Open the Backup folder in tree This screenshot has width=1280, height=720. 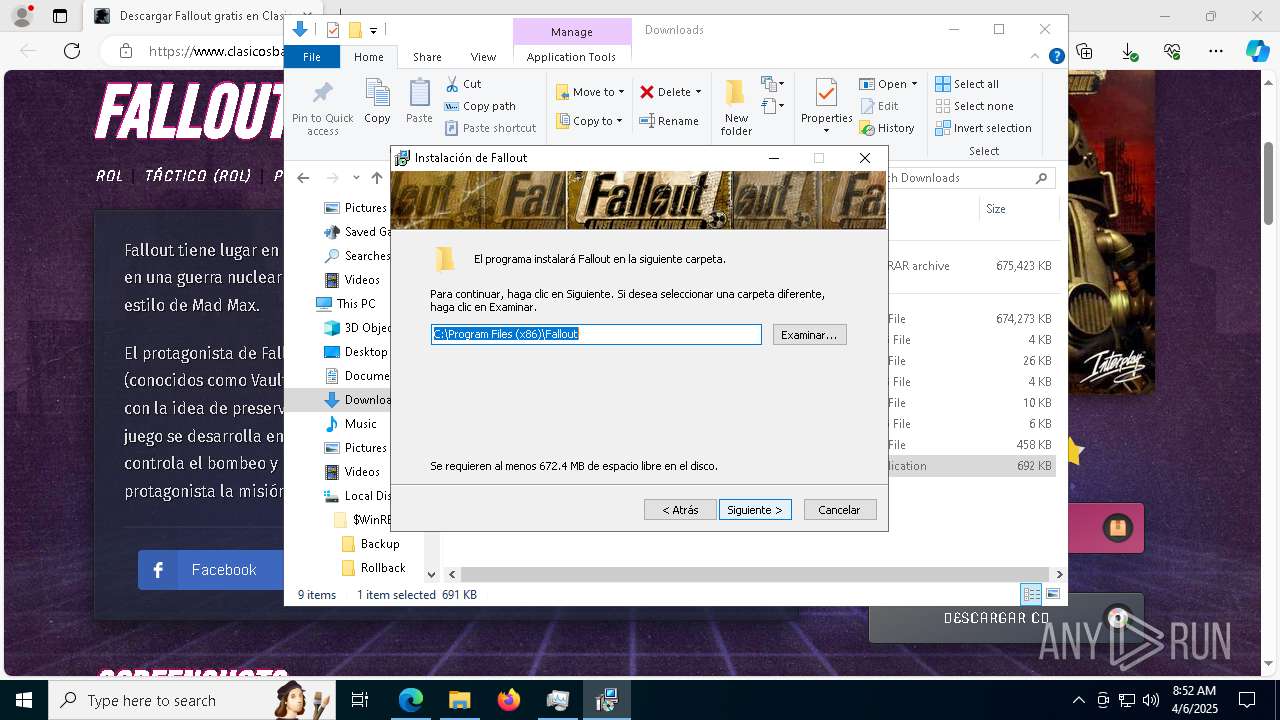(370, 544)
